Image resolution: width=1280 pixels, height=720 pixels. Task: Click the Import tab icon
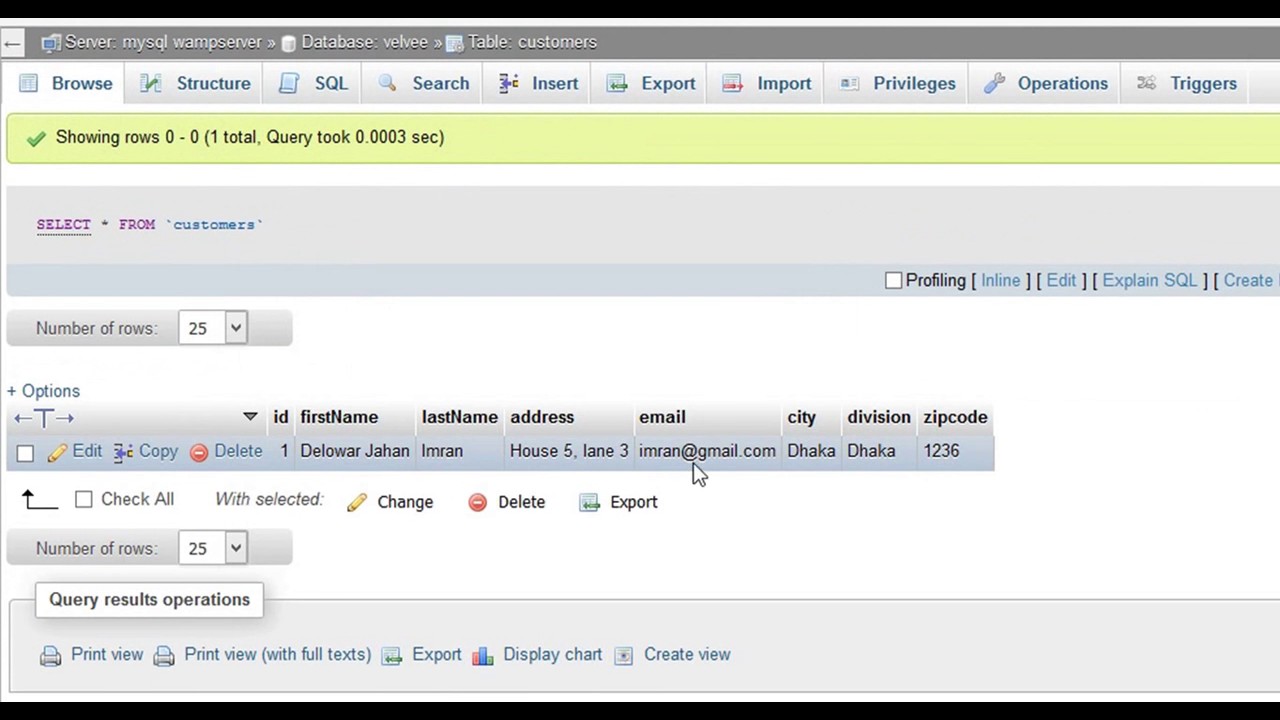733,83
